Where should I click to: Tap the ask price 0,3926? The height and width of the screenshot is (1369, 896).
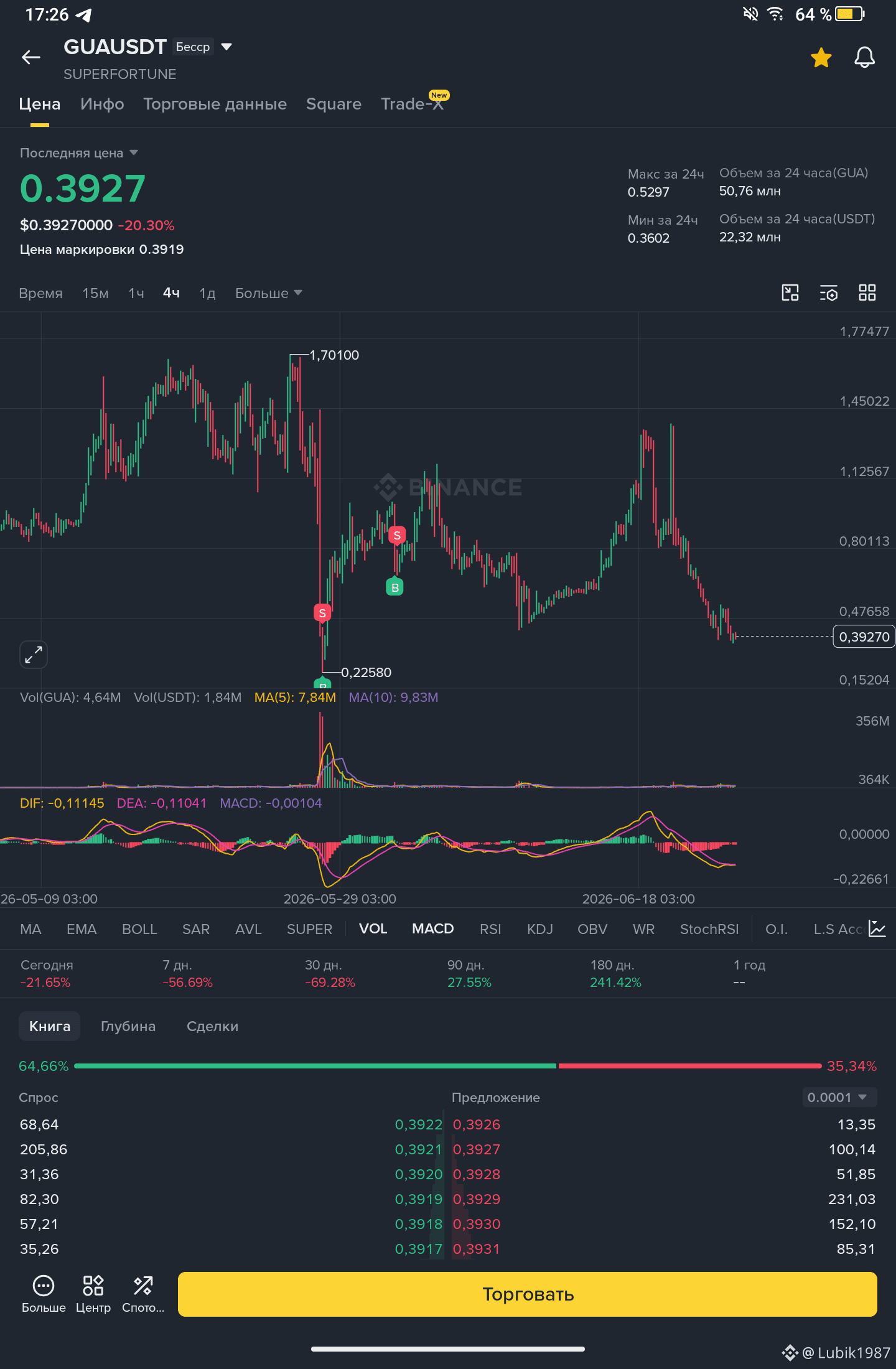pyautogui.click(x=477, y=1124)
